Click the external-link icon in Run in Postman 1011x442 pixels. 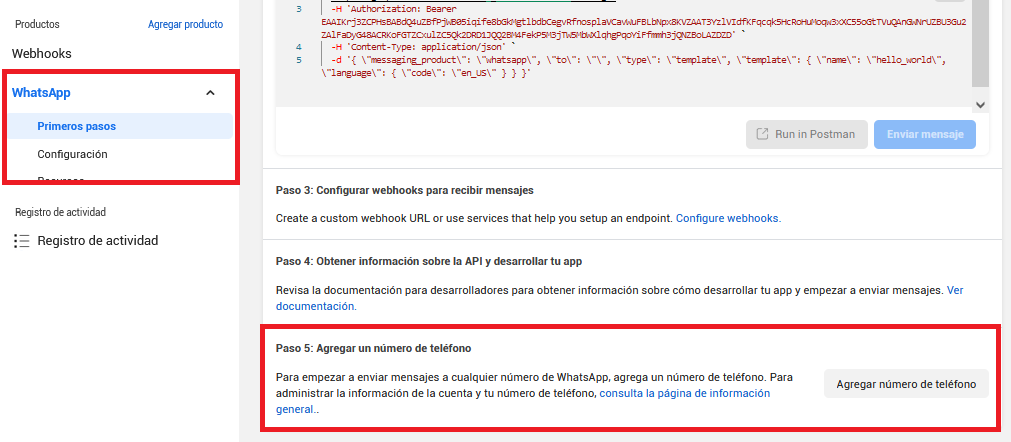click(x=762, y=134)
